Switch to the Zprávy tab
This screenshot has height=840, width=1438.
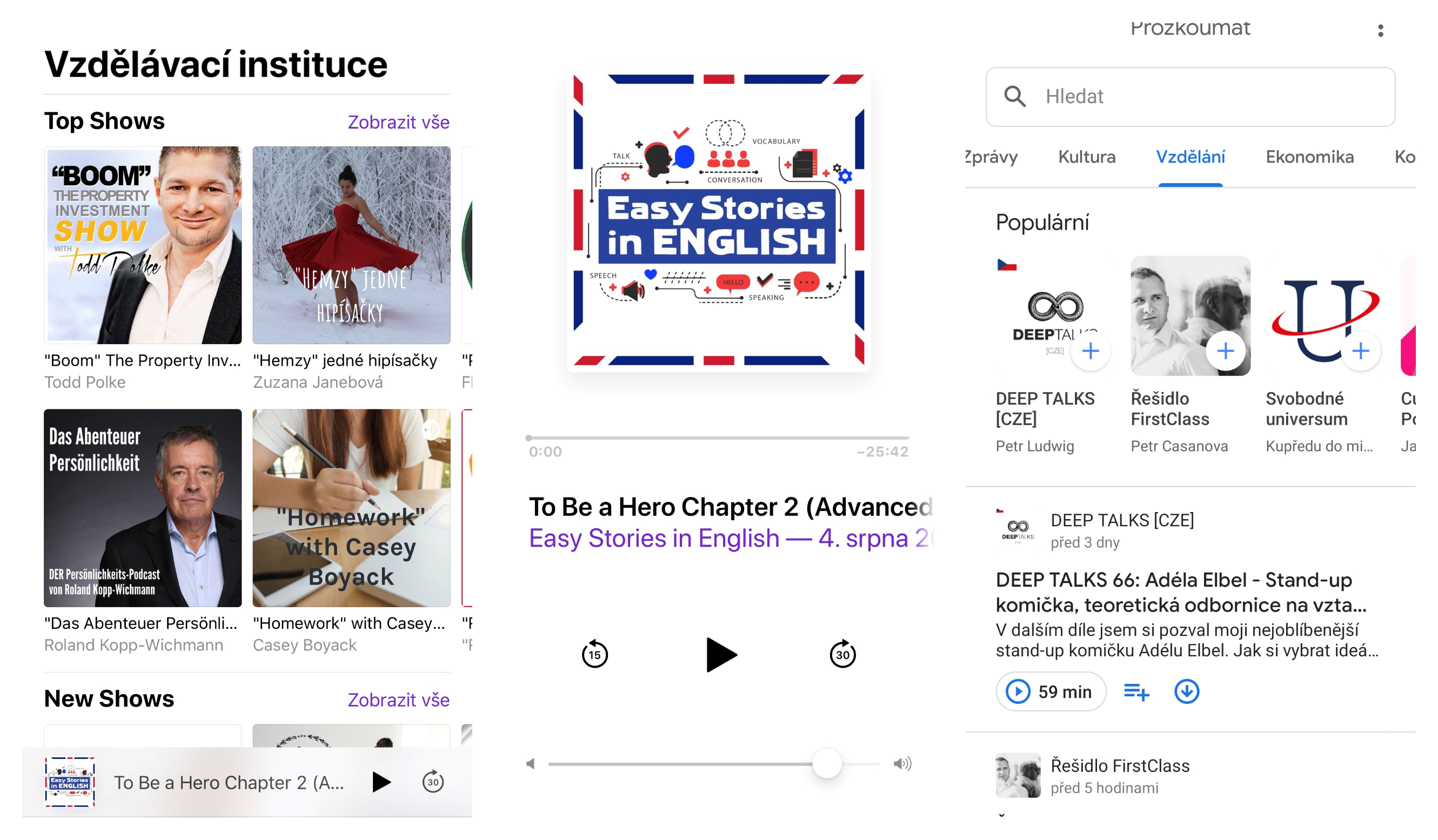pyautogui.click(x=991, y=157)
